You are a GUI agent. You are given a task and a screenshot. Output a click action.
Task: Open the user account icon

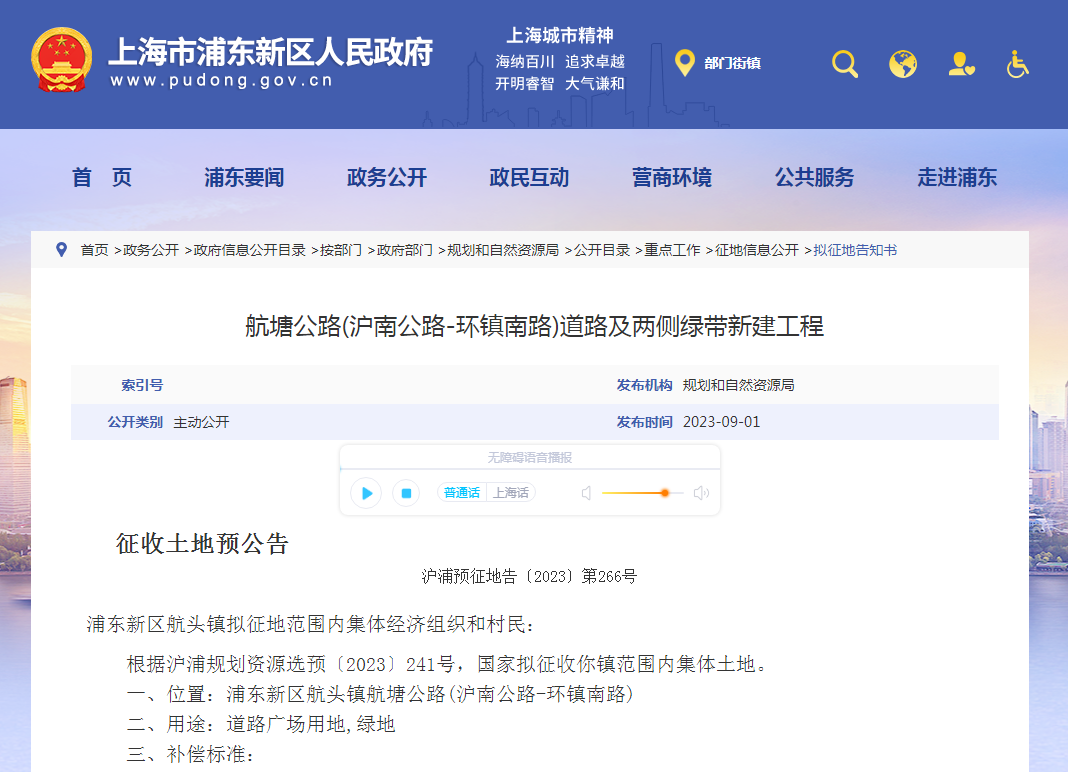pos(961,63)
